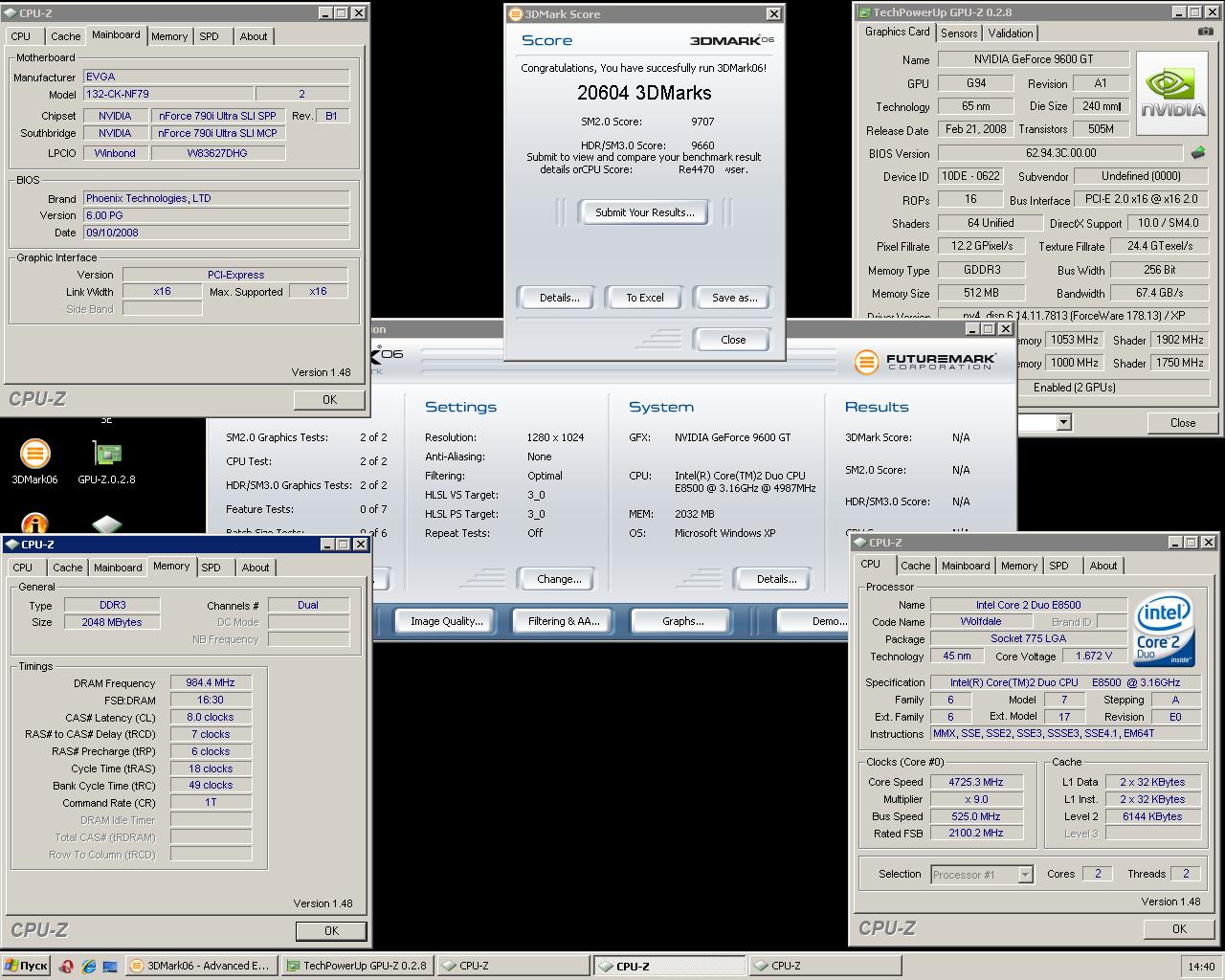Switch to TechPowerUp GPU-Z taskbar button
1225x980 pixels.
coord(358,966)
